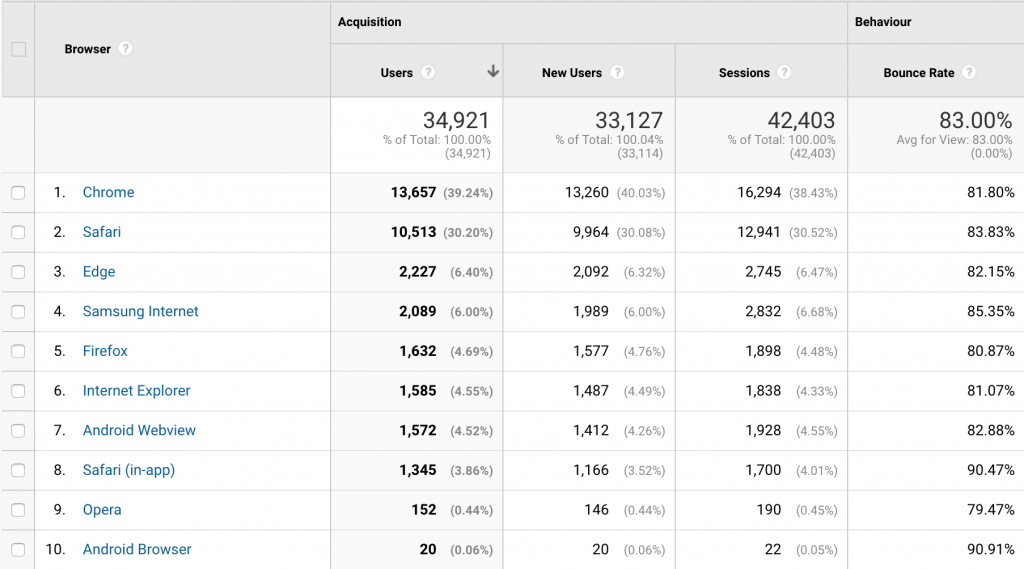
Task: Check the Opera row checkbox
Action: click(x=18, y=510)
